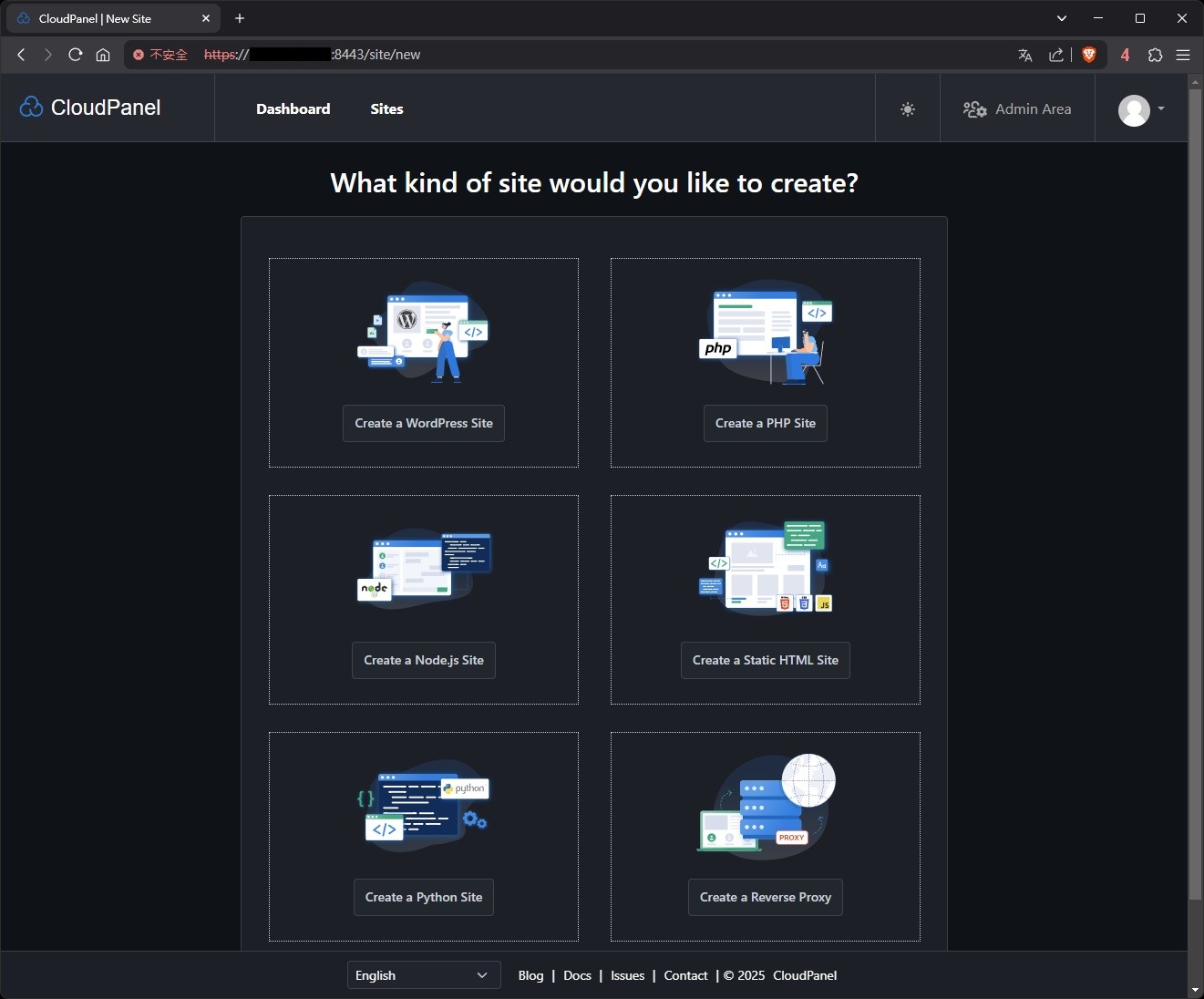Open the browser hamburger menu
1204x999 pixels.
pos(1183,55)
